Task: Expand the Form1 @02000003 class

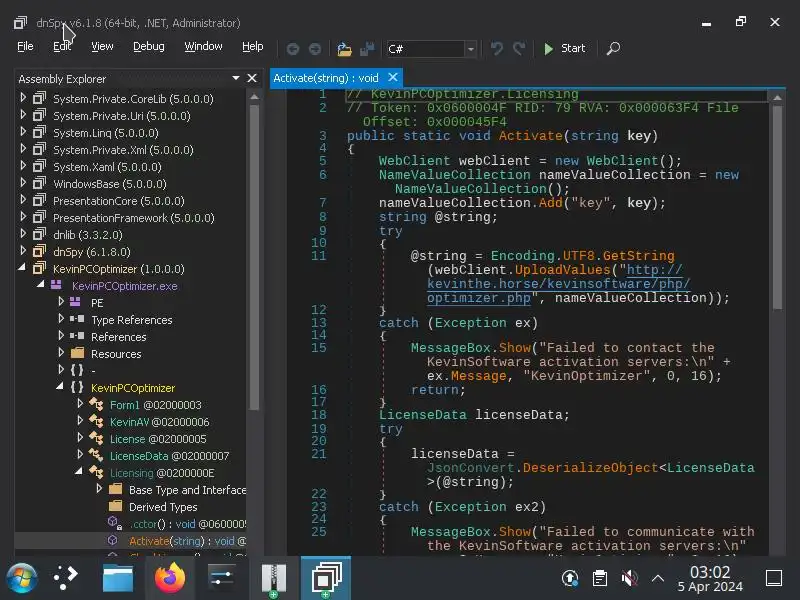Action: coord(80,403)
